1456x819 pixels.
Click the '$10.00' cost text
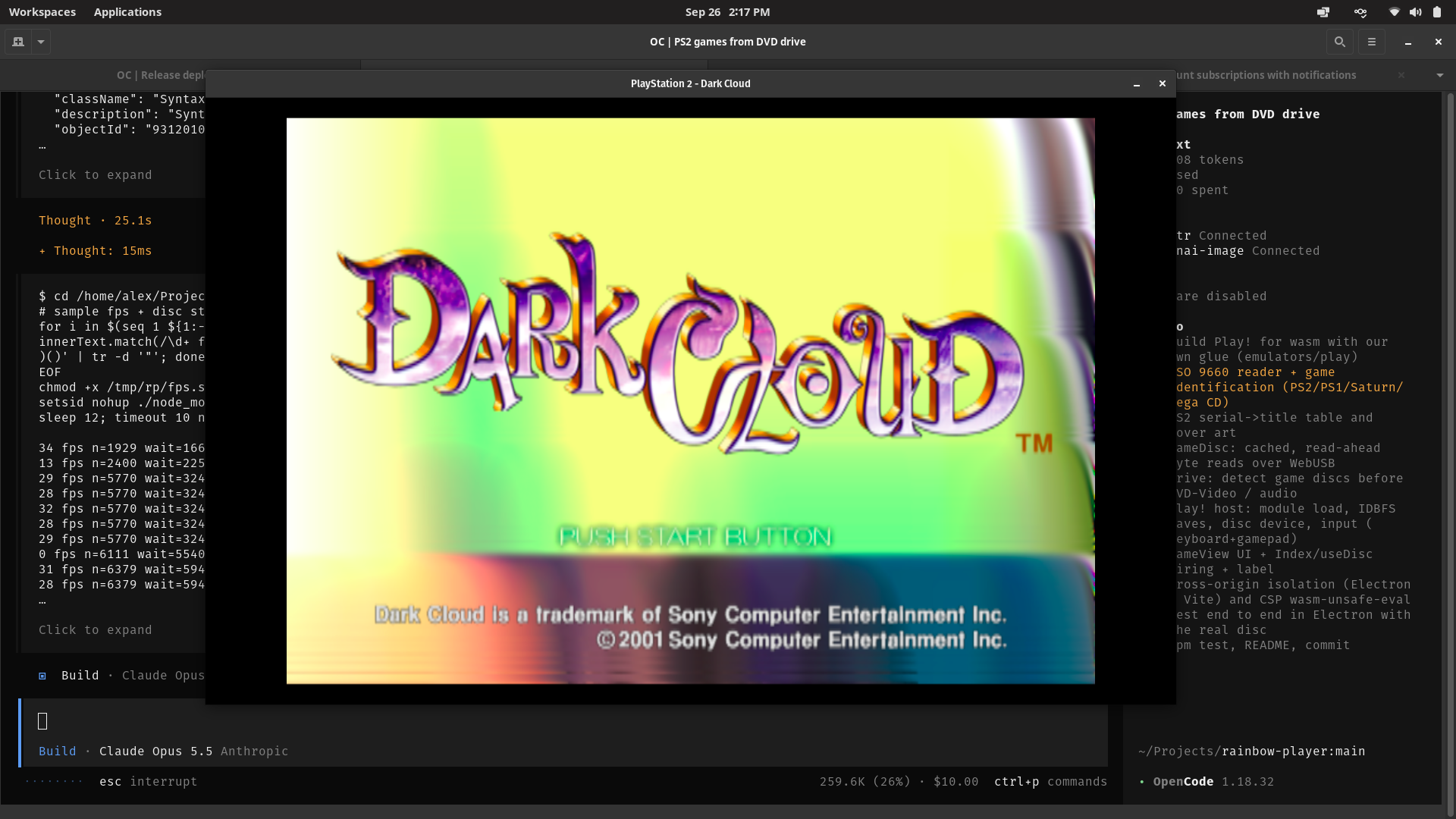click(956, 782)
